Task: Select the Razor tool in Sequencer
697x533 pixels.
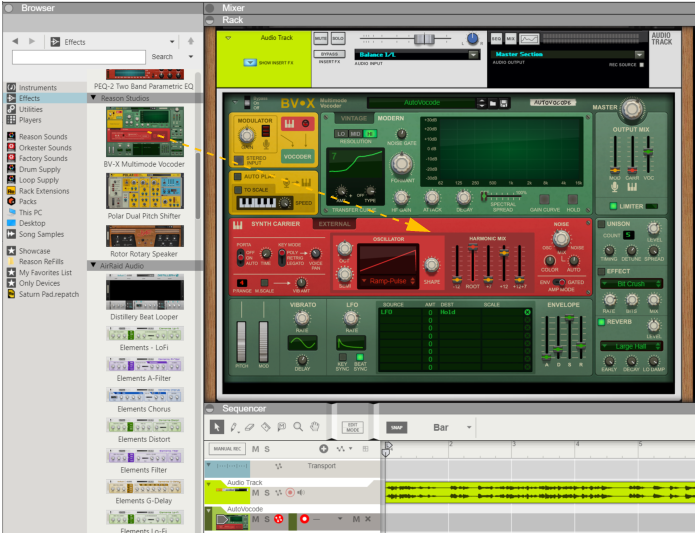Action: point(265,427)
